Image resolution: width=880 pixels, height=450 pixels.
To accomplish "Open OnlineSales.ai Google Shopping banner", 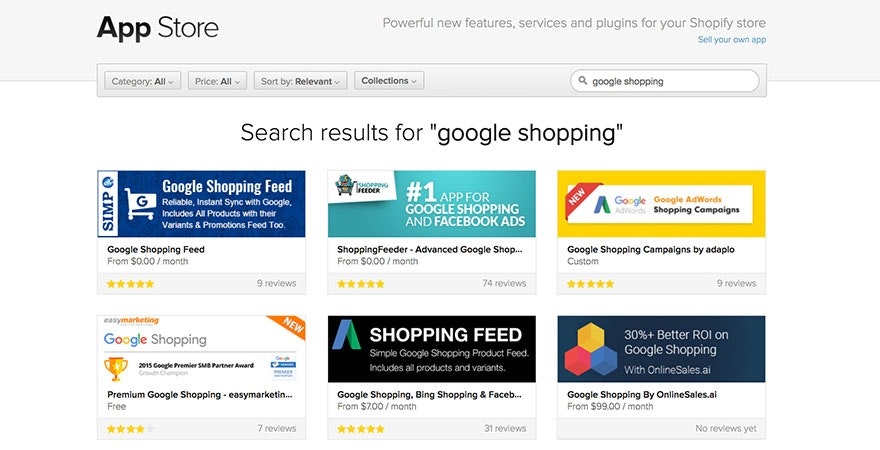I will pos(661,349).
